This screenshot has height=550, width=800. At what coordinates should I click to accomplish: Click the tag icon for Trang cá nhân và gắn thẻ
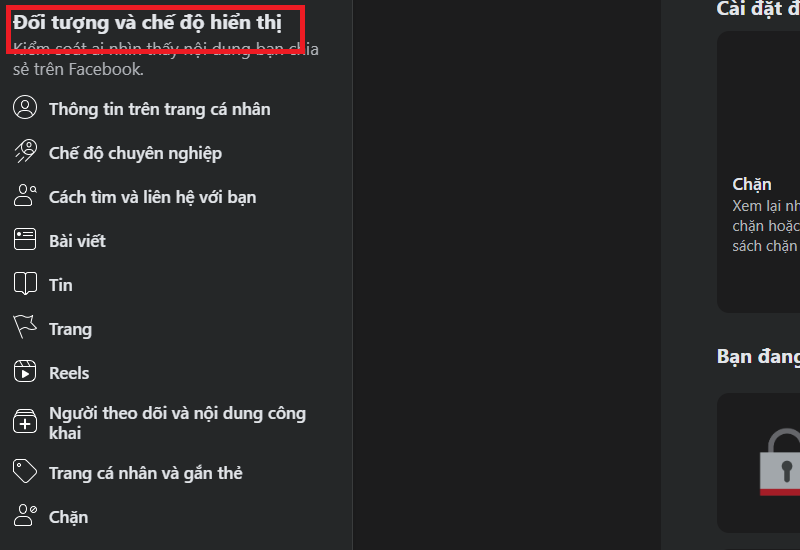(x=25, y=471)
